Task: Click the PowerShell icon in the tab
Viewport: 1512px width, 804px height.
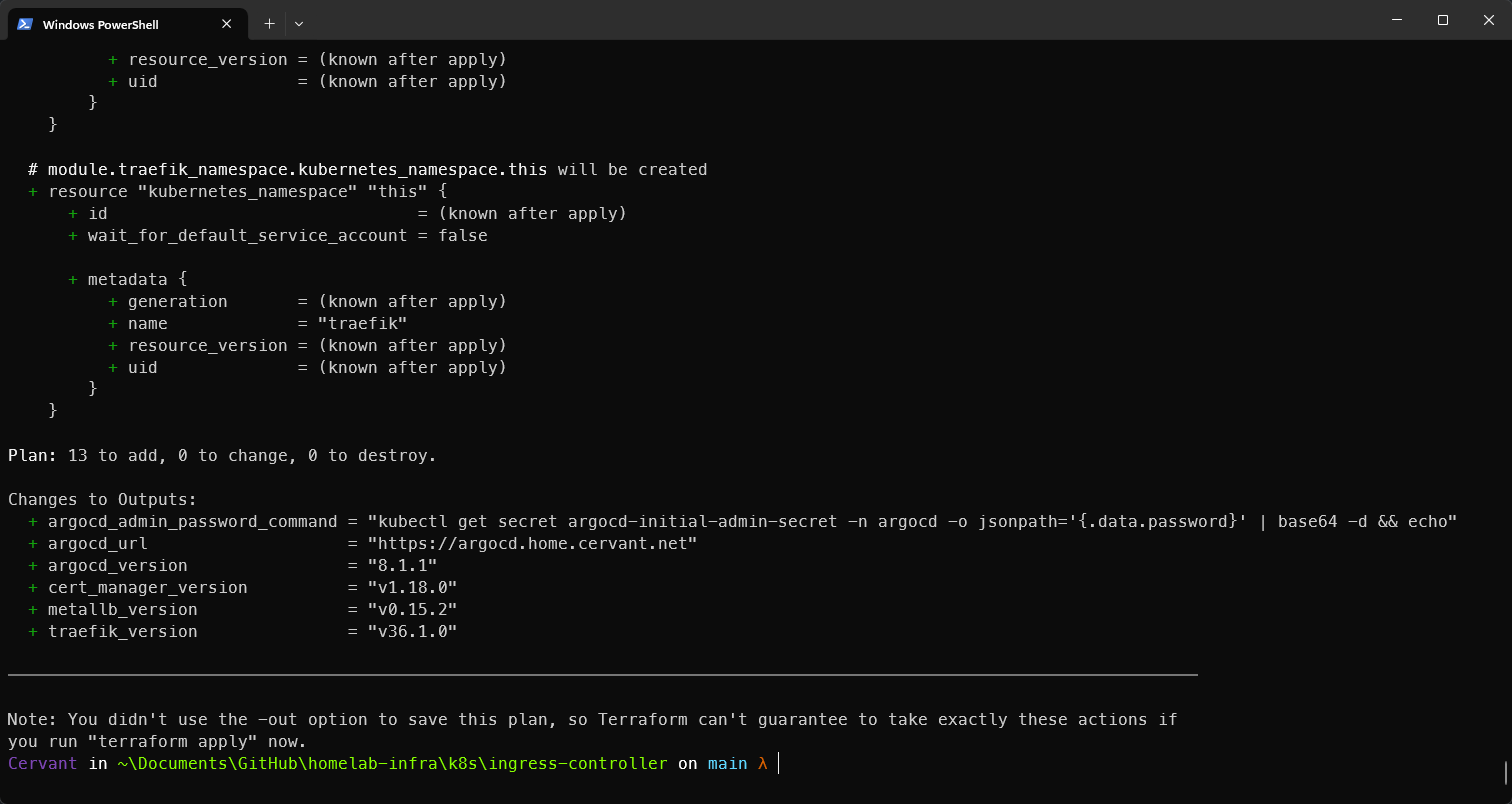Action: click(x=25, y=24)
